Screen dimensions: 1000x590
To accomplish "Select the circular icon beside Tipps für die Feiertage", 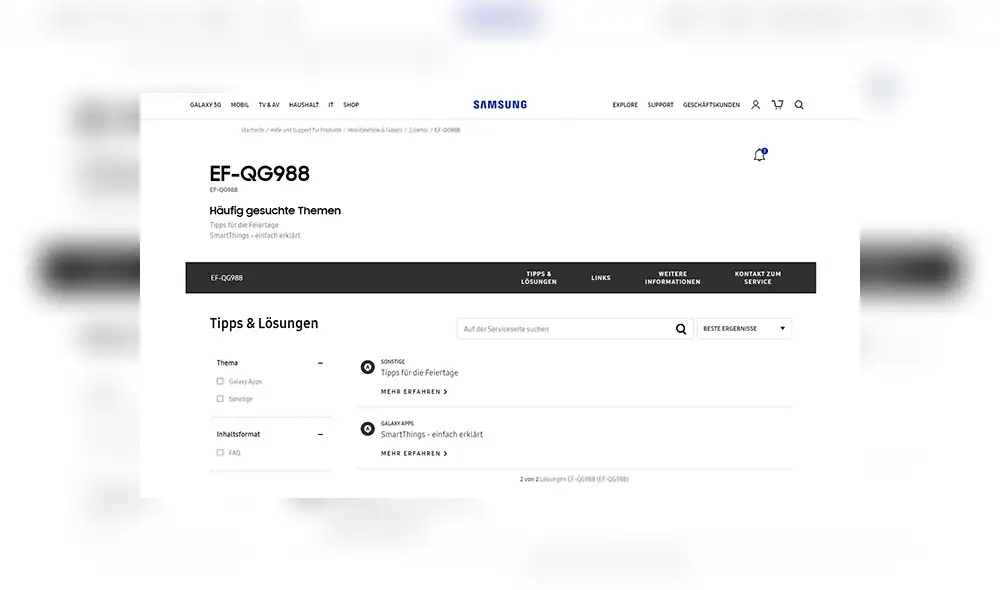I will coord(368,369).
